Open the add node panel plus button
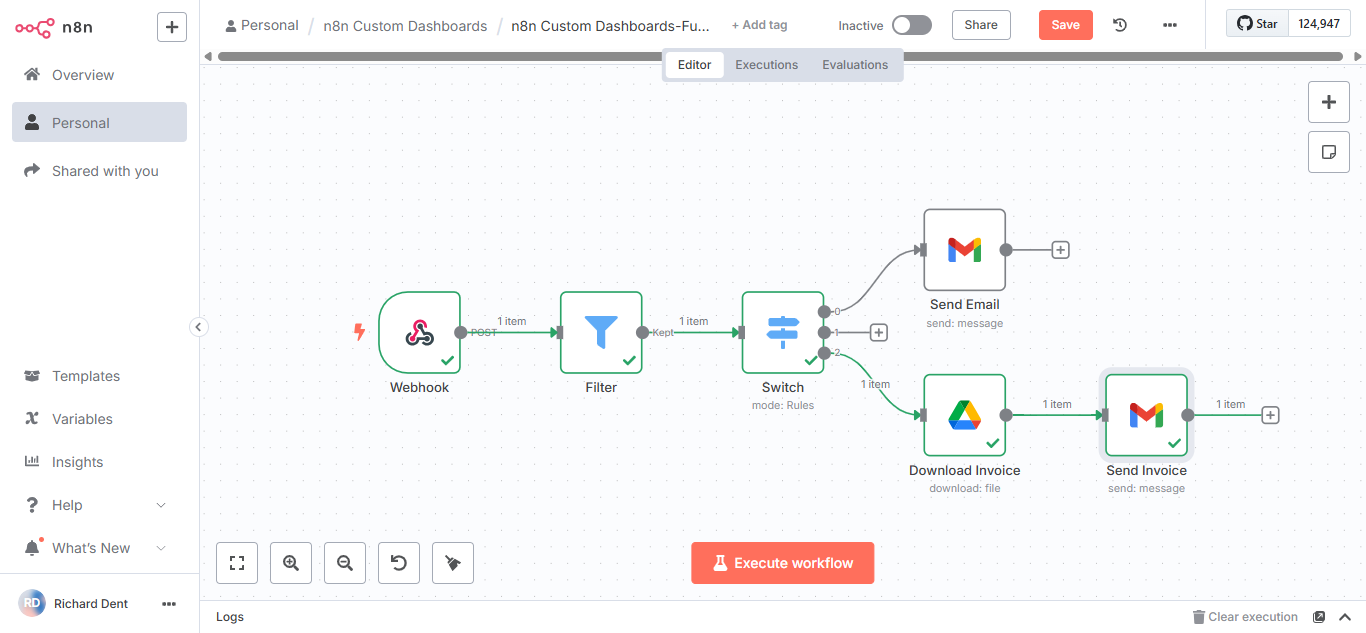1366x633 pixels. click(1329, 101)
